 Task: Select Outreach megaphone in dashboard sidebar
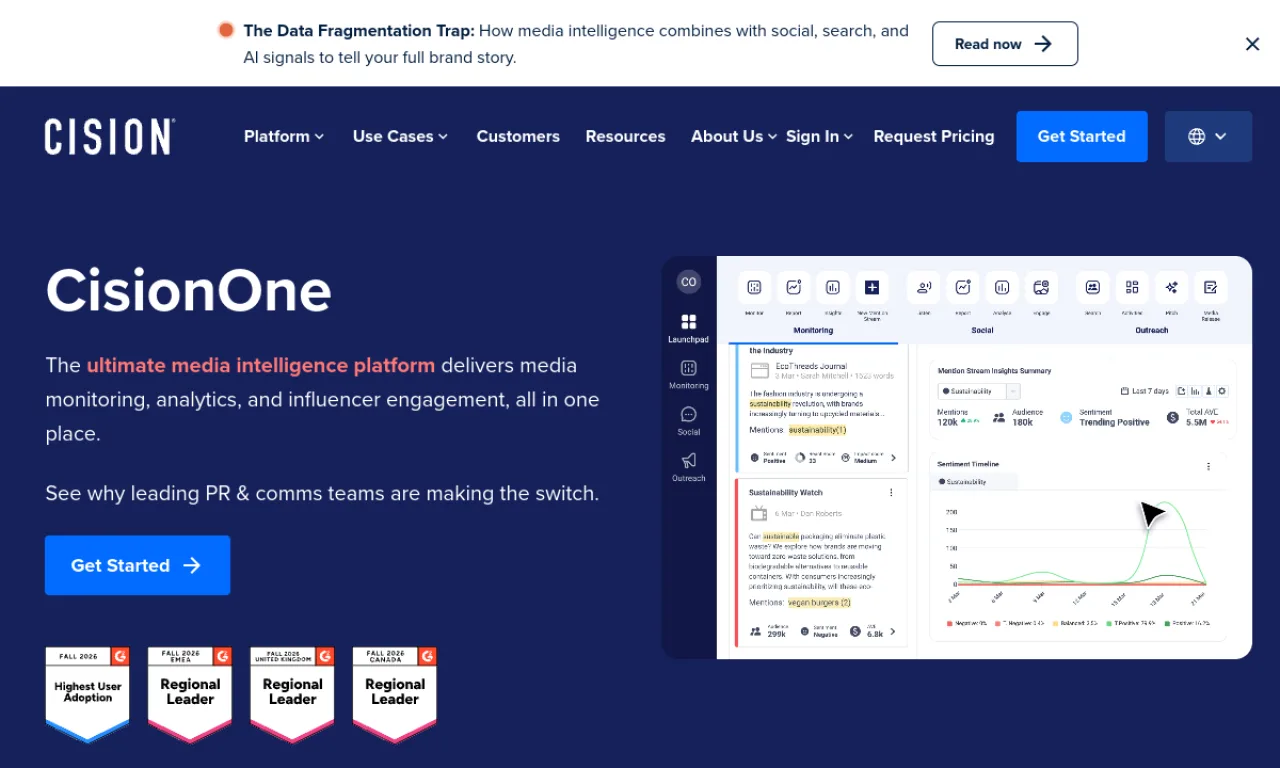click(688, 460)
